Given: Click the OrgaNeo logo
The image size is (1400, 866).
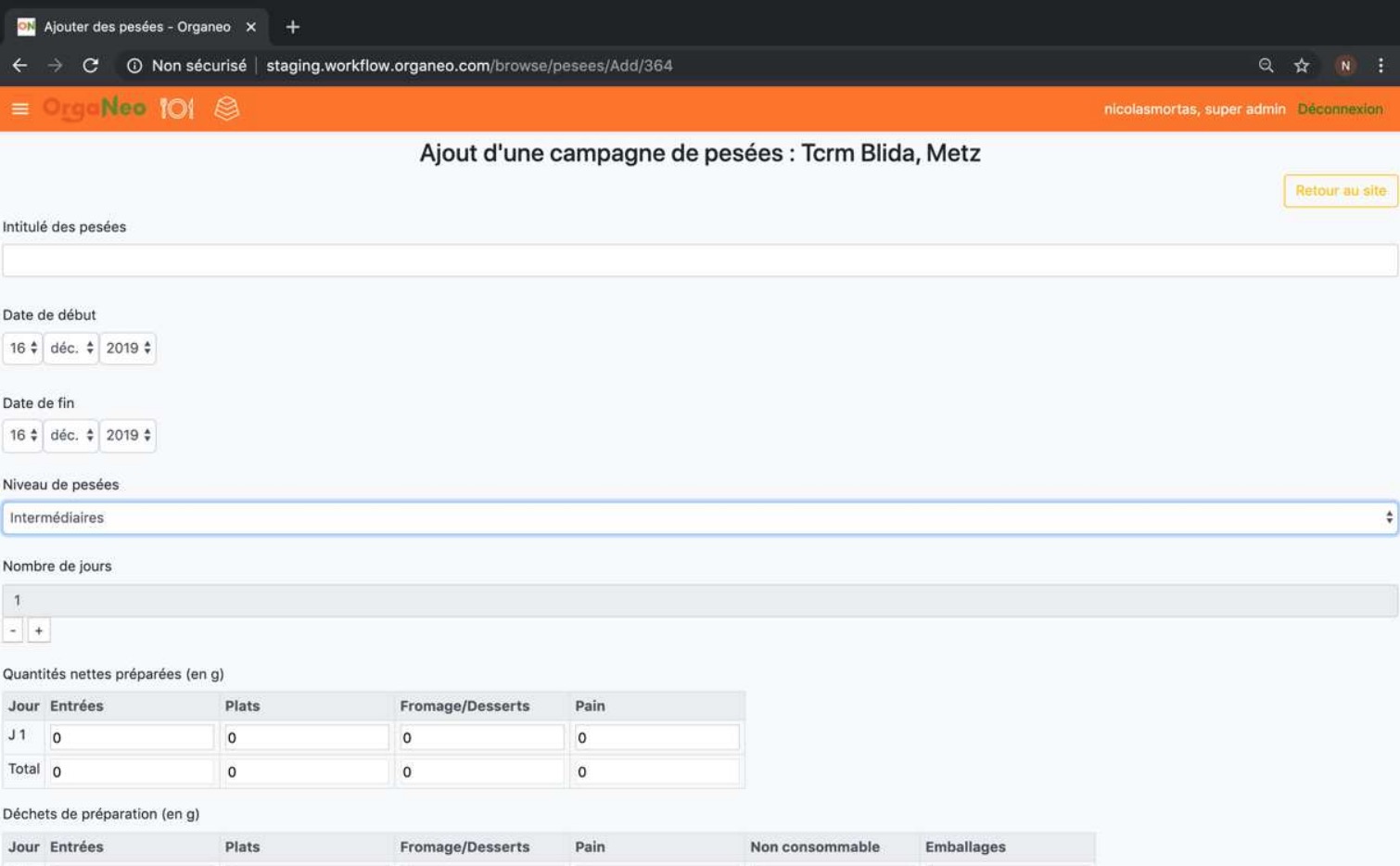Looking at the screenshot, I should point(95,108).
